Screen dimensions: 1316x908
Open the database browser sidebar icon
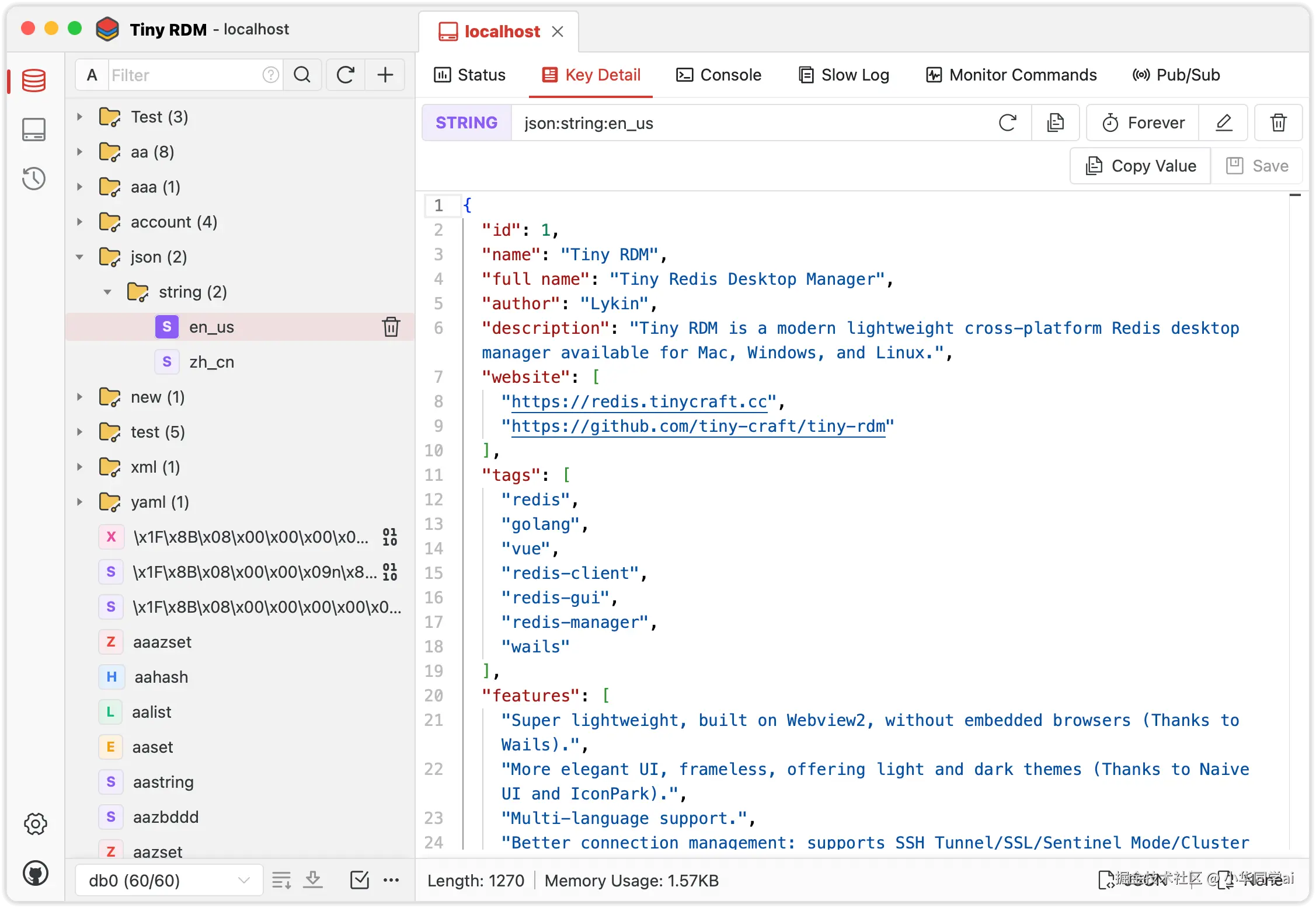pyautogui.click(x=34, y=81)
